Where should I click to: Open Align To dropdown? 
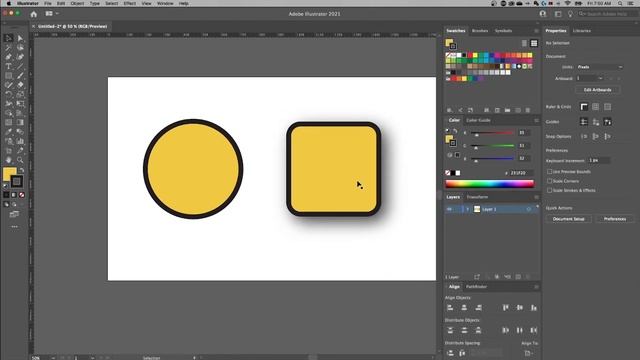[529, 353]
